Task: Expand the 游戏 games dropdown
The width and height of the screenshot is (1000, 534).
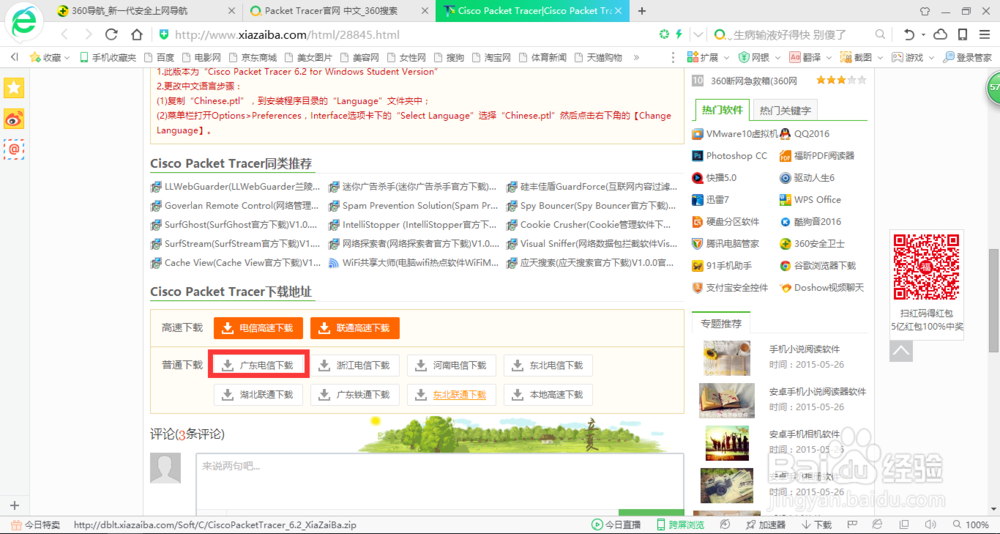Action: click(x=930, y=57)
